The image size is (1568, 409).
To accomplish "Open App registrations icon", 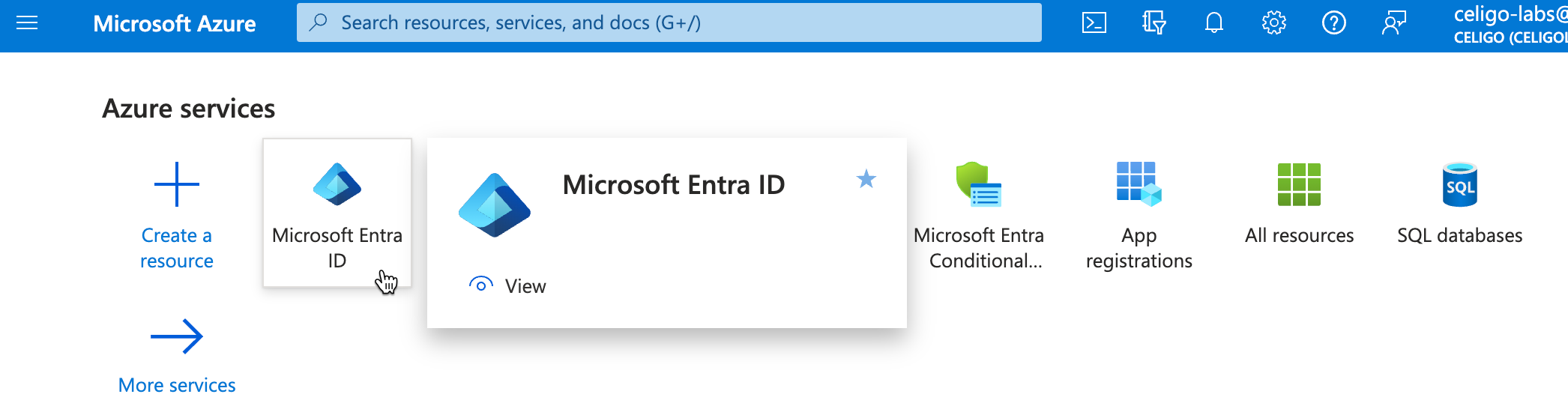I will pyautogui.click(x=1139, y=184).
